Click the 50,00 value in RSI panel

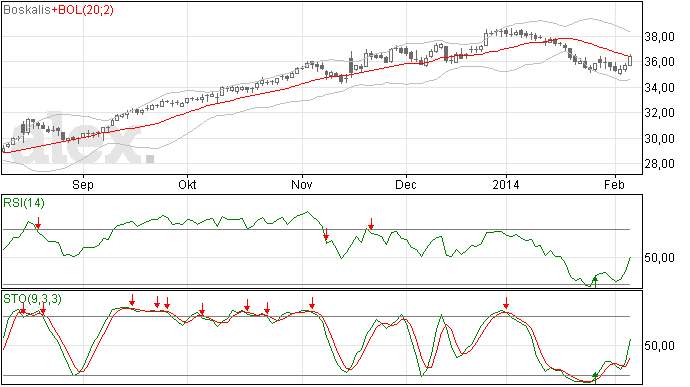click(x=659, y=258)
